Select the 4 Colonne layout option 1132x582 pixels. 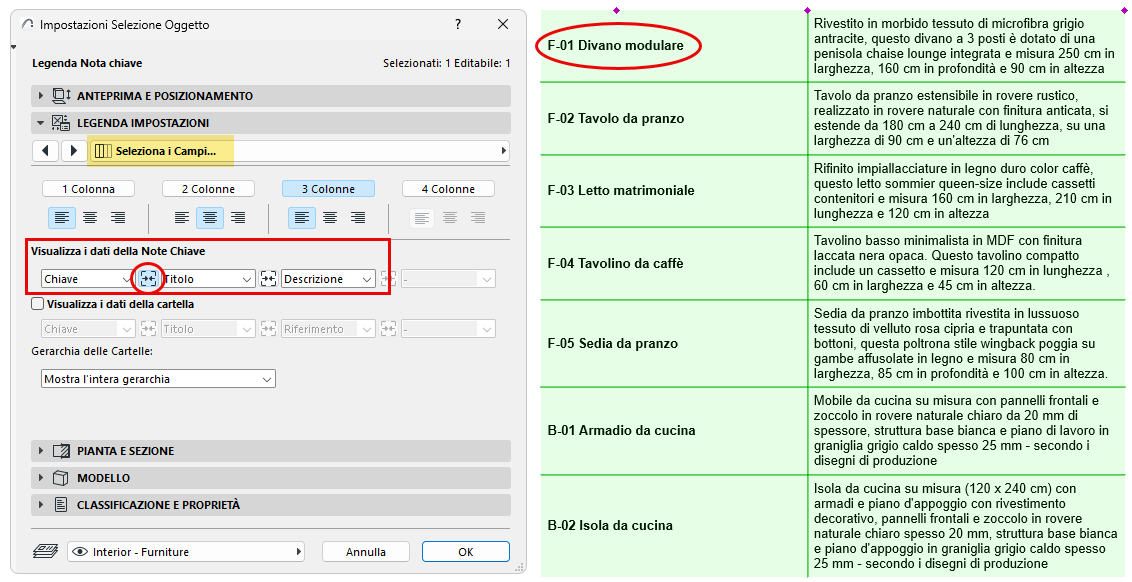coord(448,188)
